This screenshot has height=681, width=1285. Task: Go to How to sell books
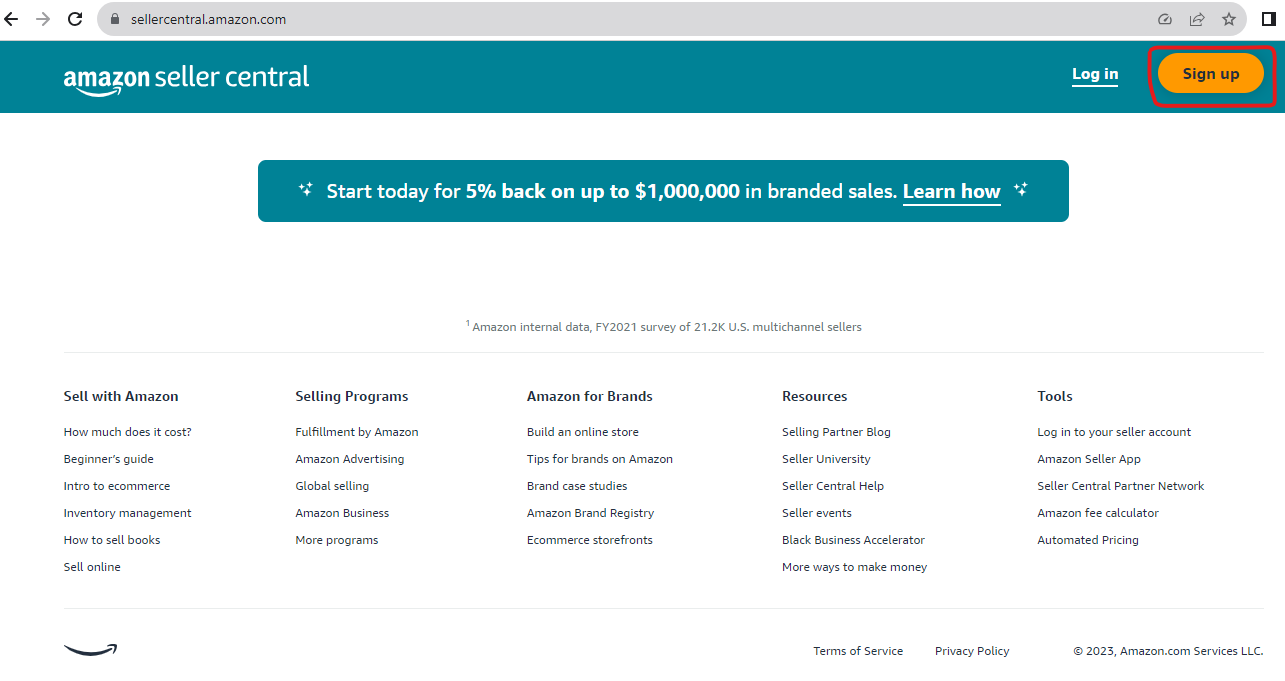pyautogui.click(x=112, y=540)
